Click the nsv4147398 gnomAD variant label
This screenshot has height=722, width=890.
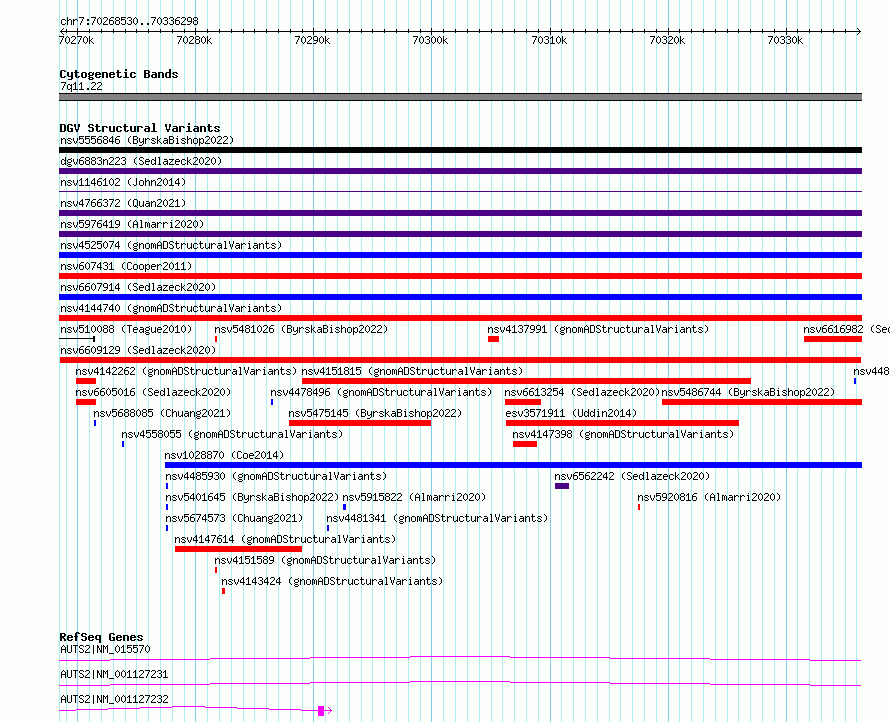(623, 434)
